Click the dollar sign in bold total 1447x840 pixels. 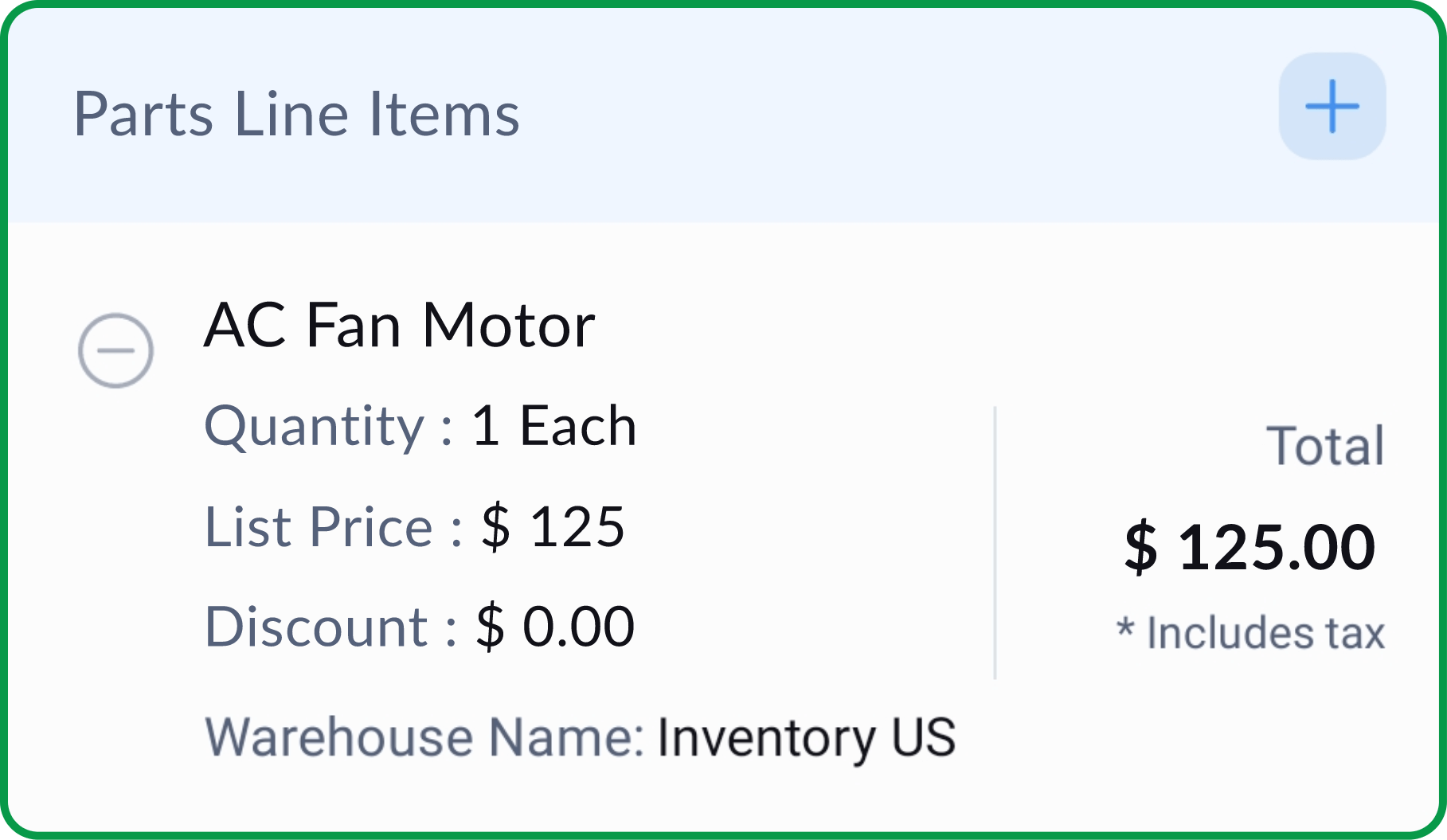click(1140, 548)
